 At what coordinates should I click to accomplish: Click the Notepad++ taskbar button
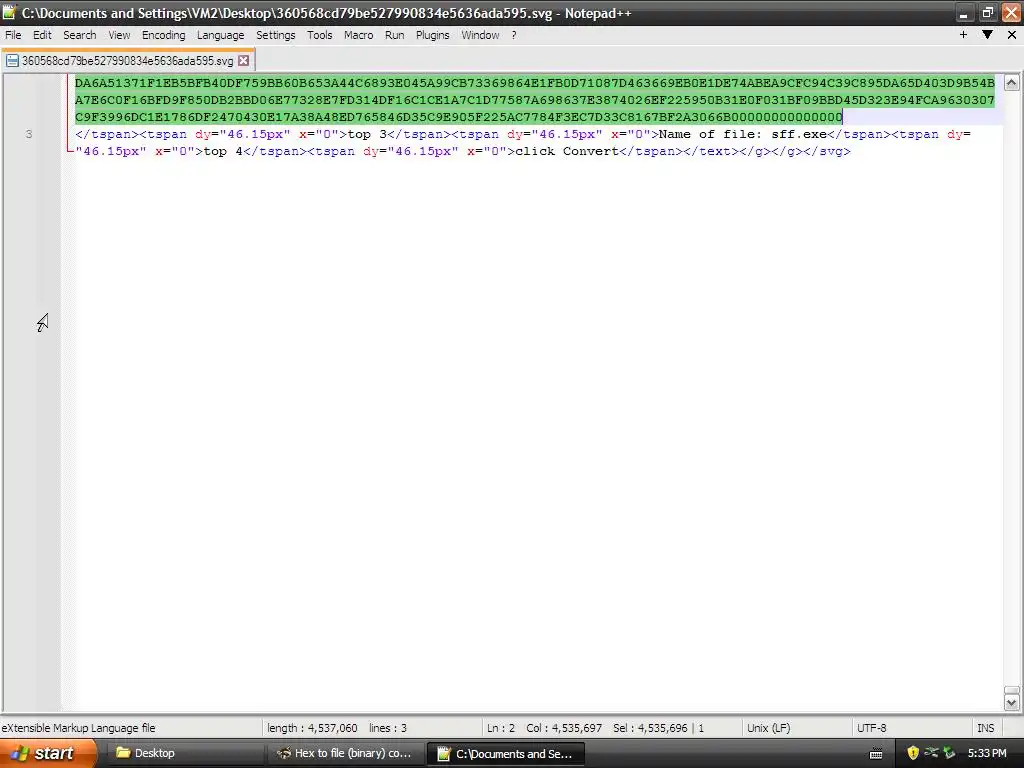tap(507, 754)
